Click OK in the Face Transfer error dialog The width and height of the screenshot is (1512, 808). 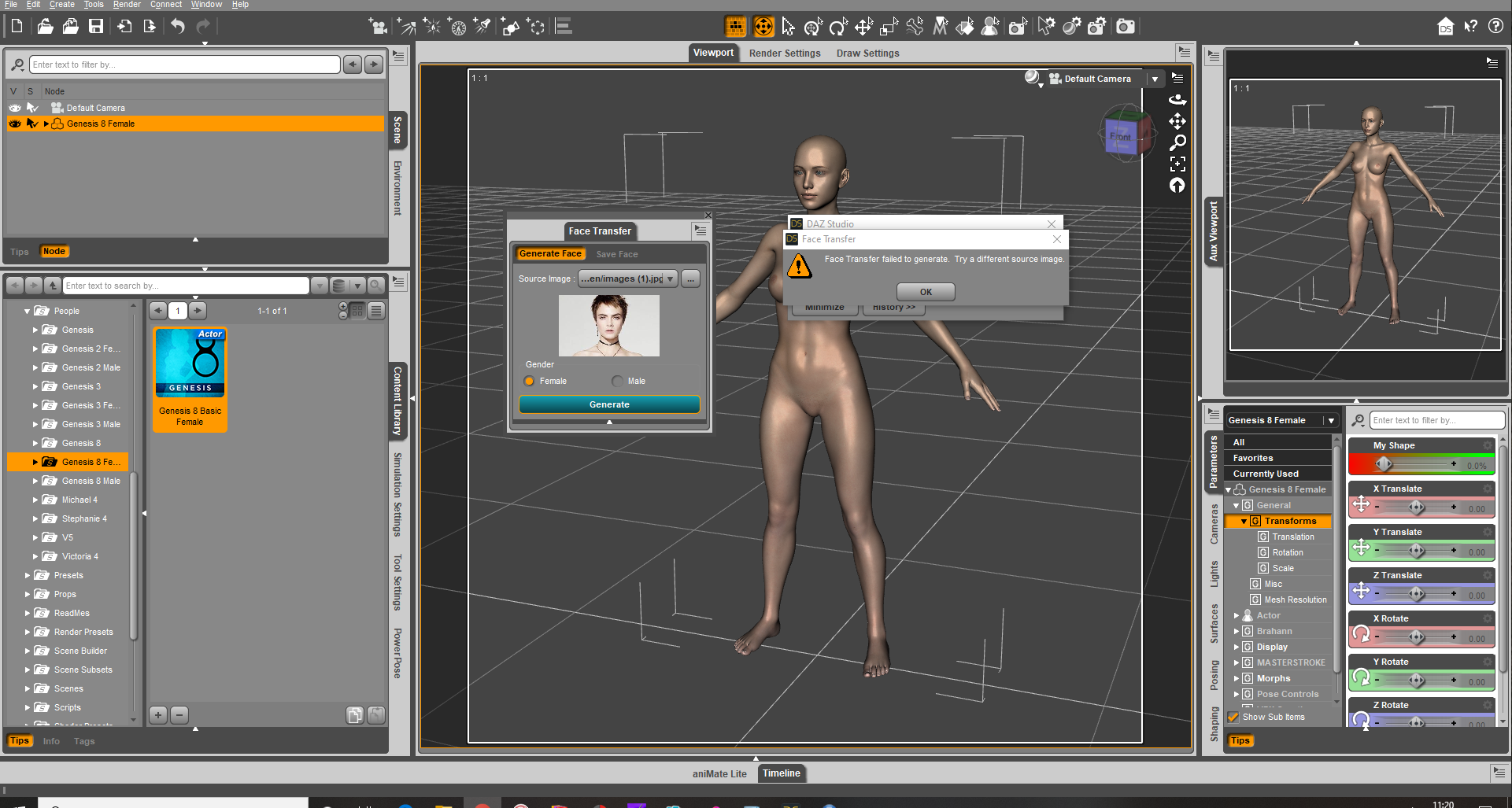926,292
